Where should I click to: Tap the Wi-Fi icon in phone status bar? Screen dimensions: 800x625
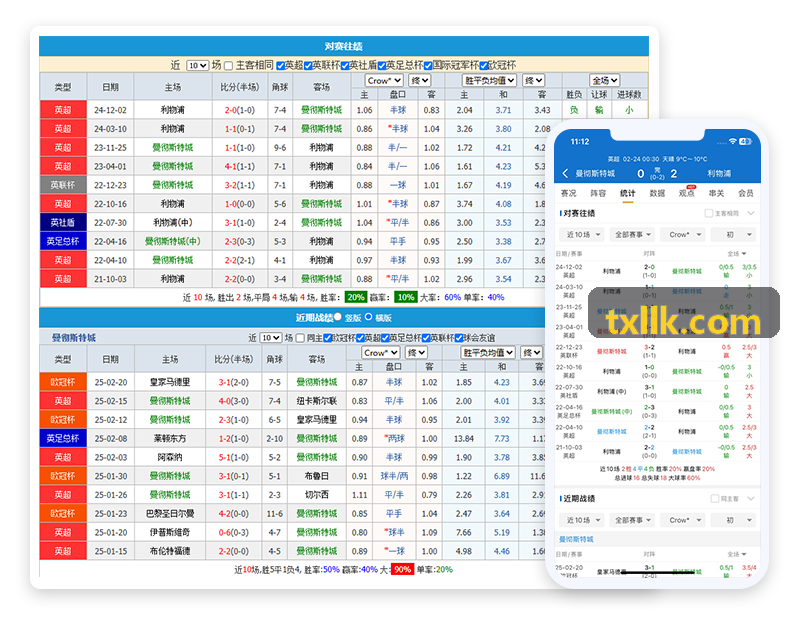[733, 141]
